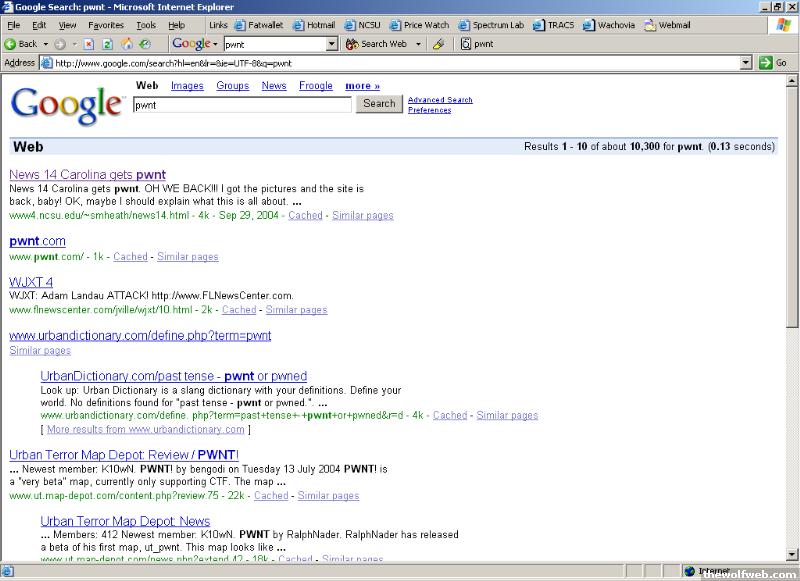
Task: Open the Address bar URL dropdown
Action: 746,62
